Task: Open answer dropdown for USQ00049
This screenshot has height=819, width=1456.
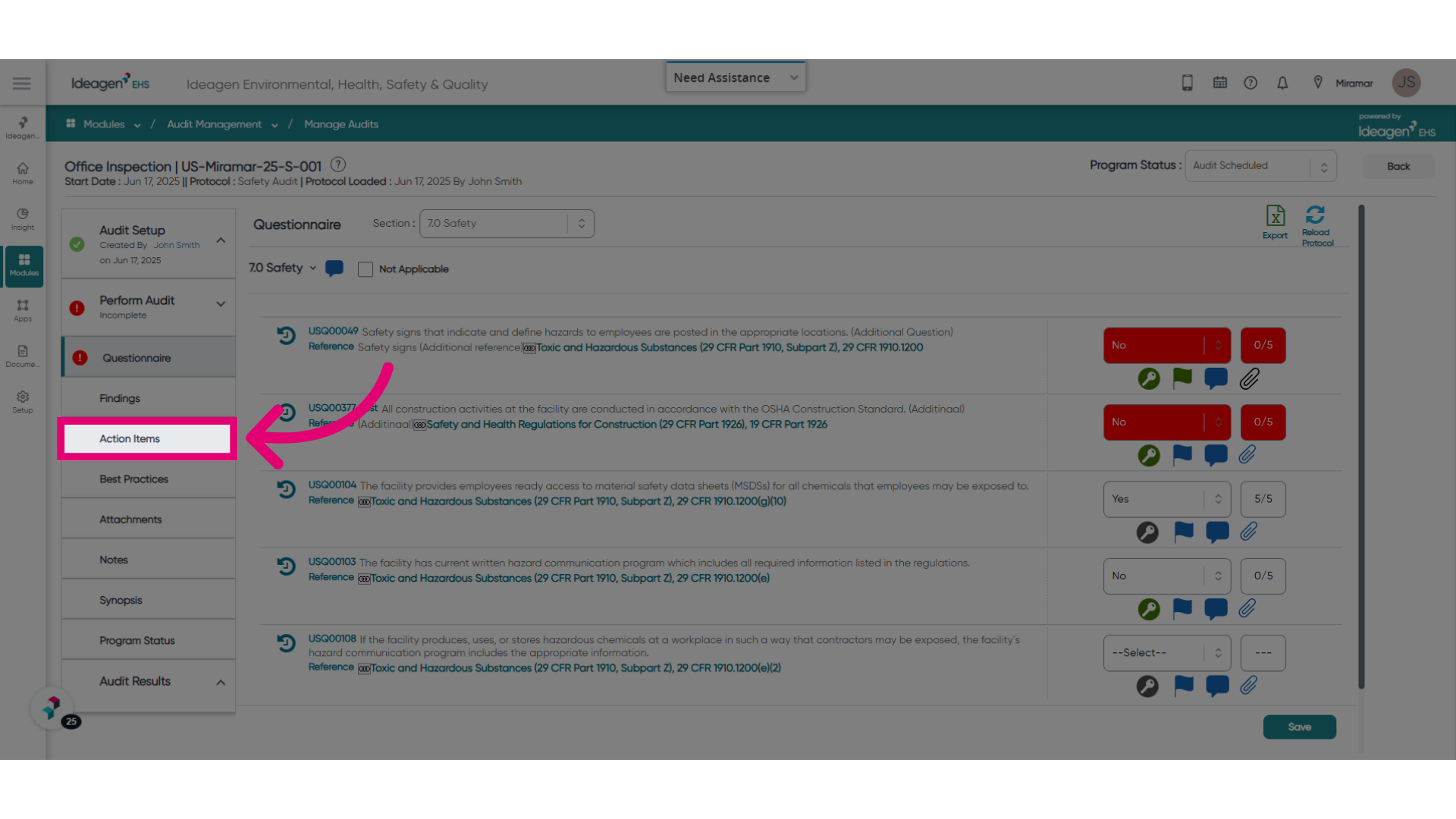Action: tap(1167, 345)
